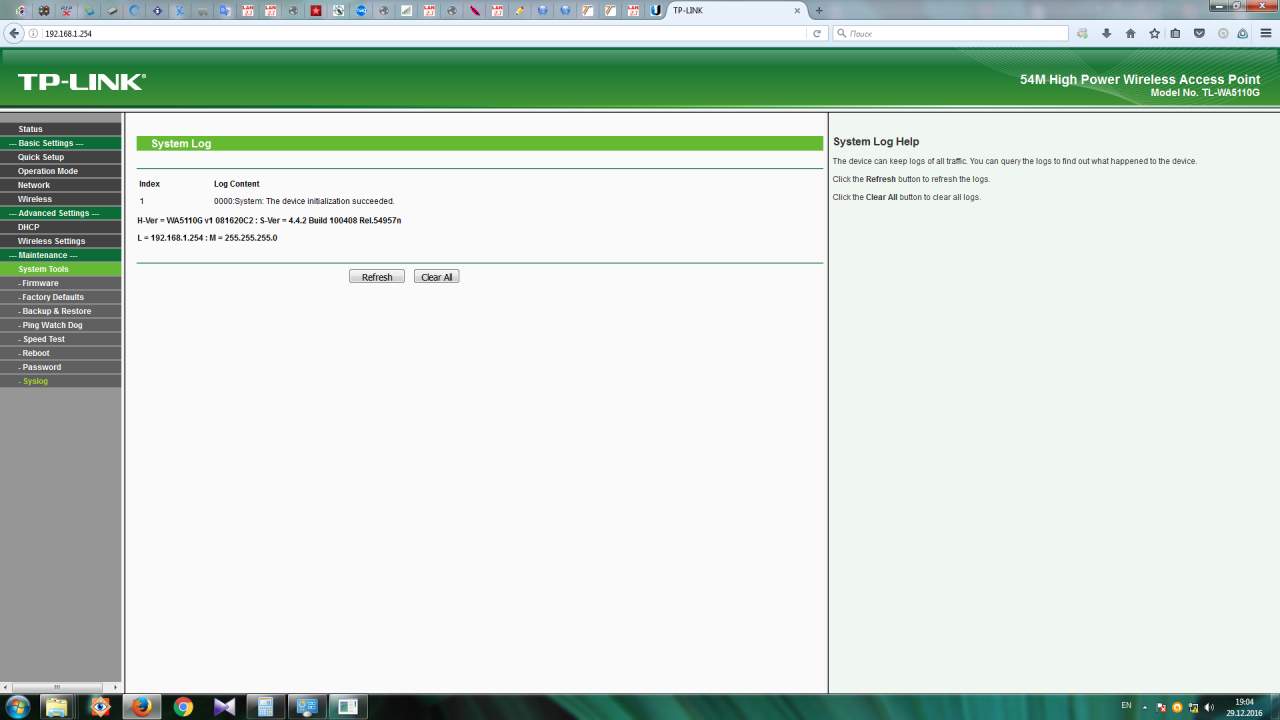1280x720 pixels.
Task: Select the Wireless menu under Basic Settings
Action: pos(34,199)
